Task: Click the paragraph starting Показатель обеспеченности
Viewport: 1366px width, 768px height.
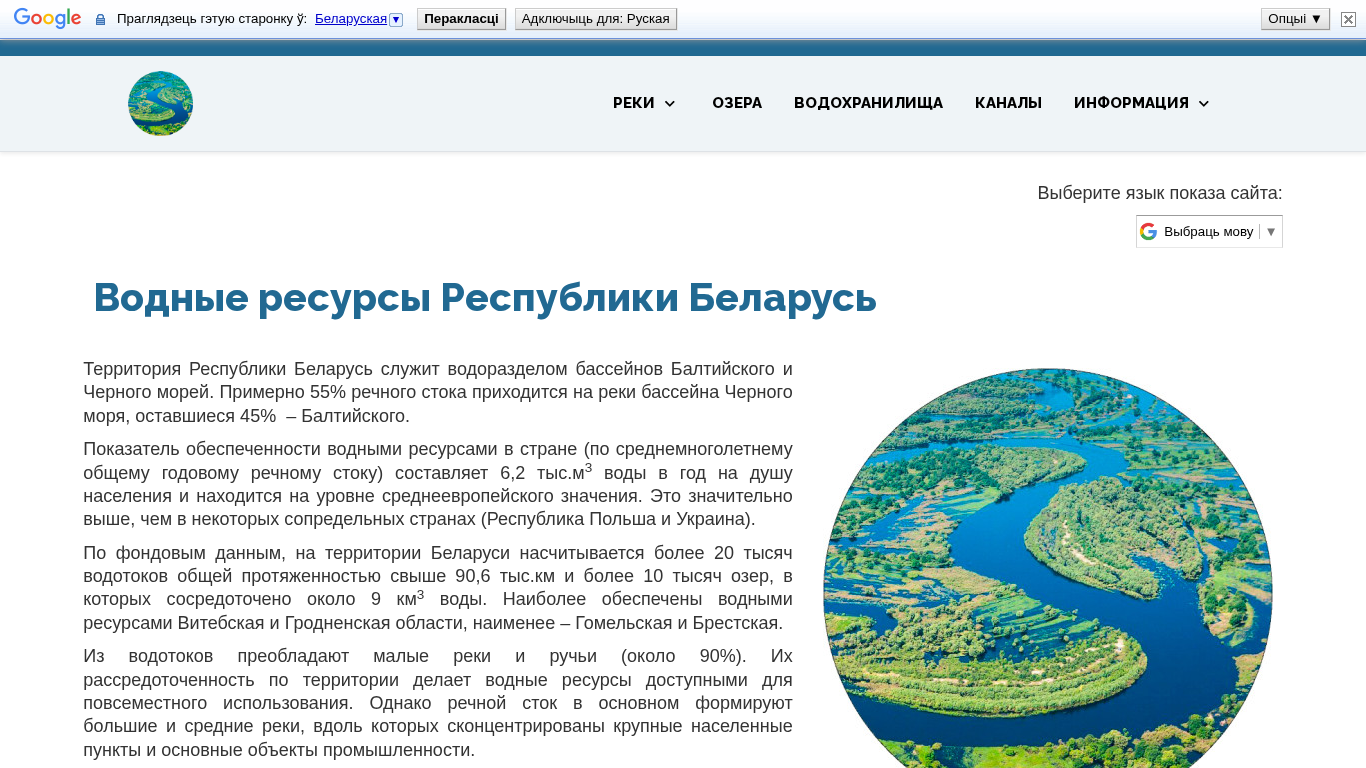Action: [x=438, y=484]
